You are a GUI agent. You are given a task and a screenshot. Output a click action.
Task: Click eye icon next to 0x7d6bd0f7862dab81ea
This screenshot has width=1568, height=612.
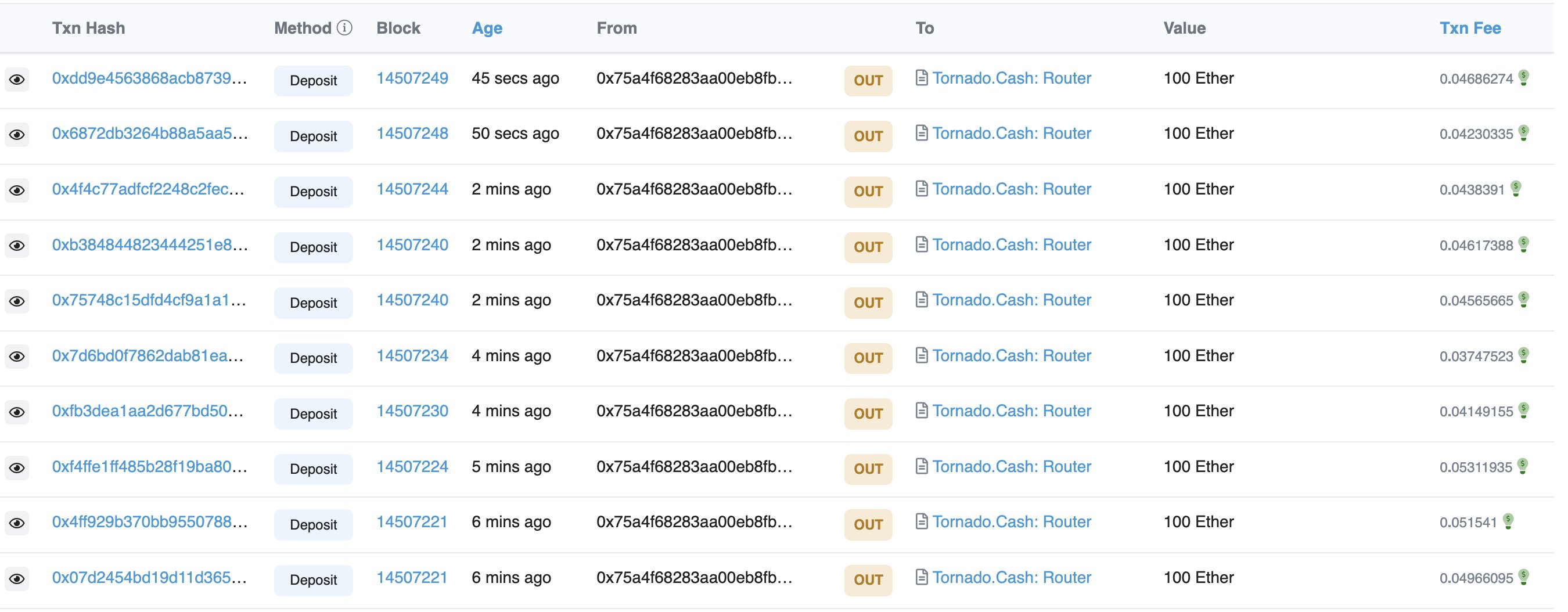pyautogui.click(x=17, y=358)
